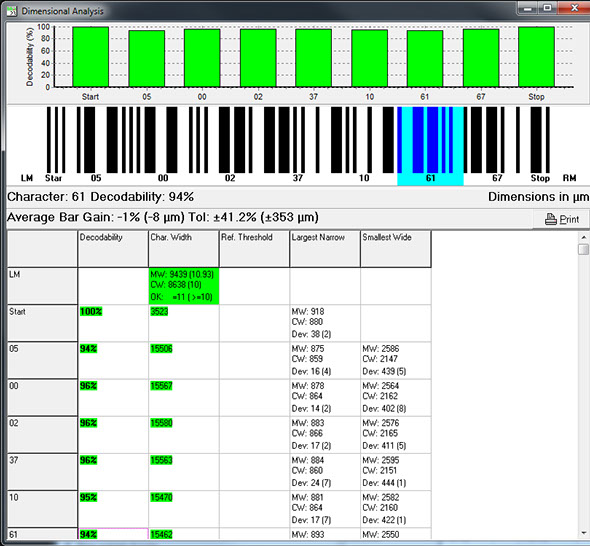Click highlighted character 61 in barcode
The image size is (590, 546).
pos(430,146)
